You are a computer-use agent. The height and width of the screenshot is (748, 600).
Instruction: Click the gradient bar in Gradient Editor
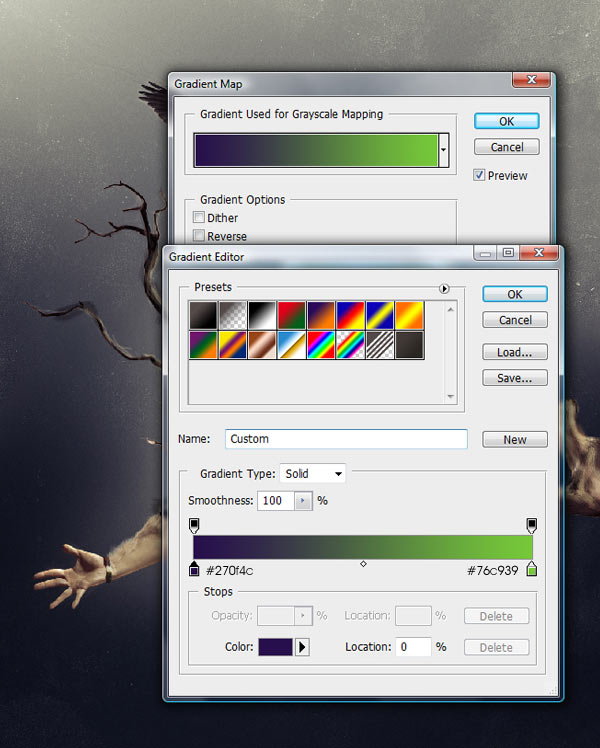(363, 547)
